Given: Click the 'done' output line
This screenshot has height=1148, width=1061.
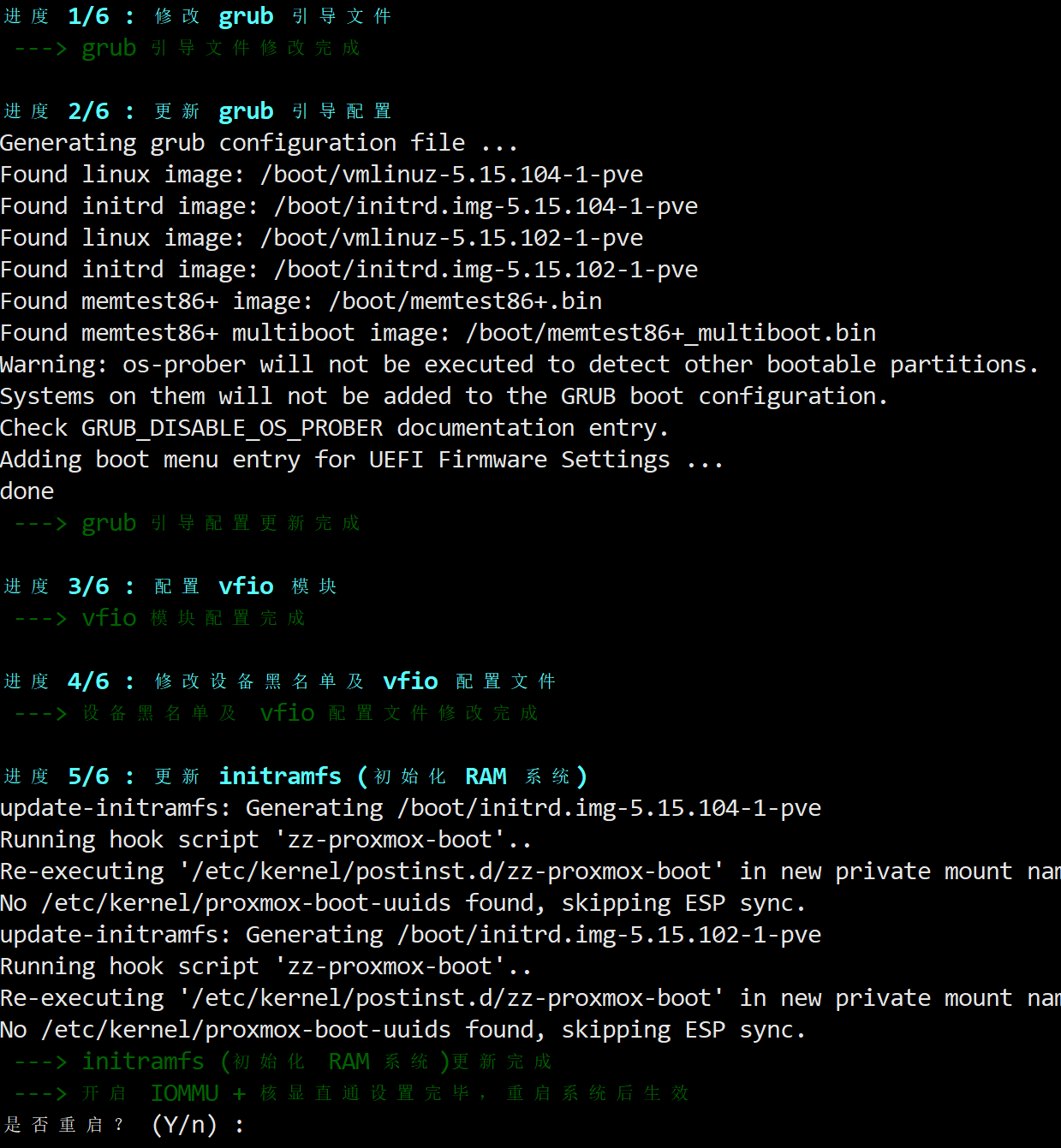Looking at the screenshot, I should click(x=27, y=491).
